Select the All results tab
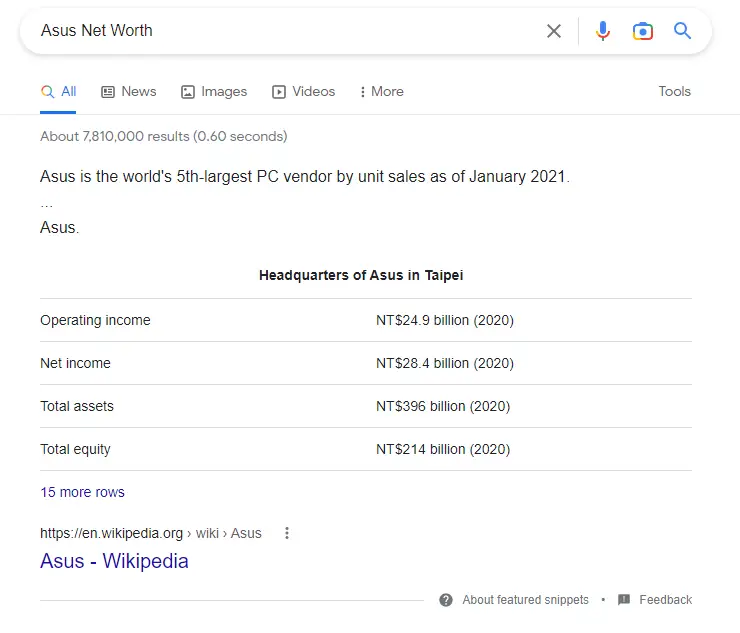This screenshot has height=633, width=740. [x=58, y=92]
